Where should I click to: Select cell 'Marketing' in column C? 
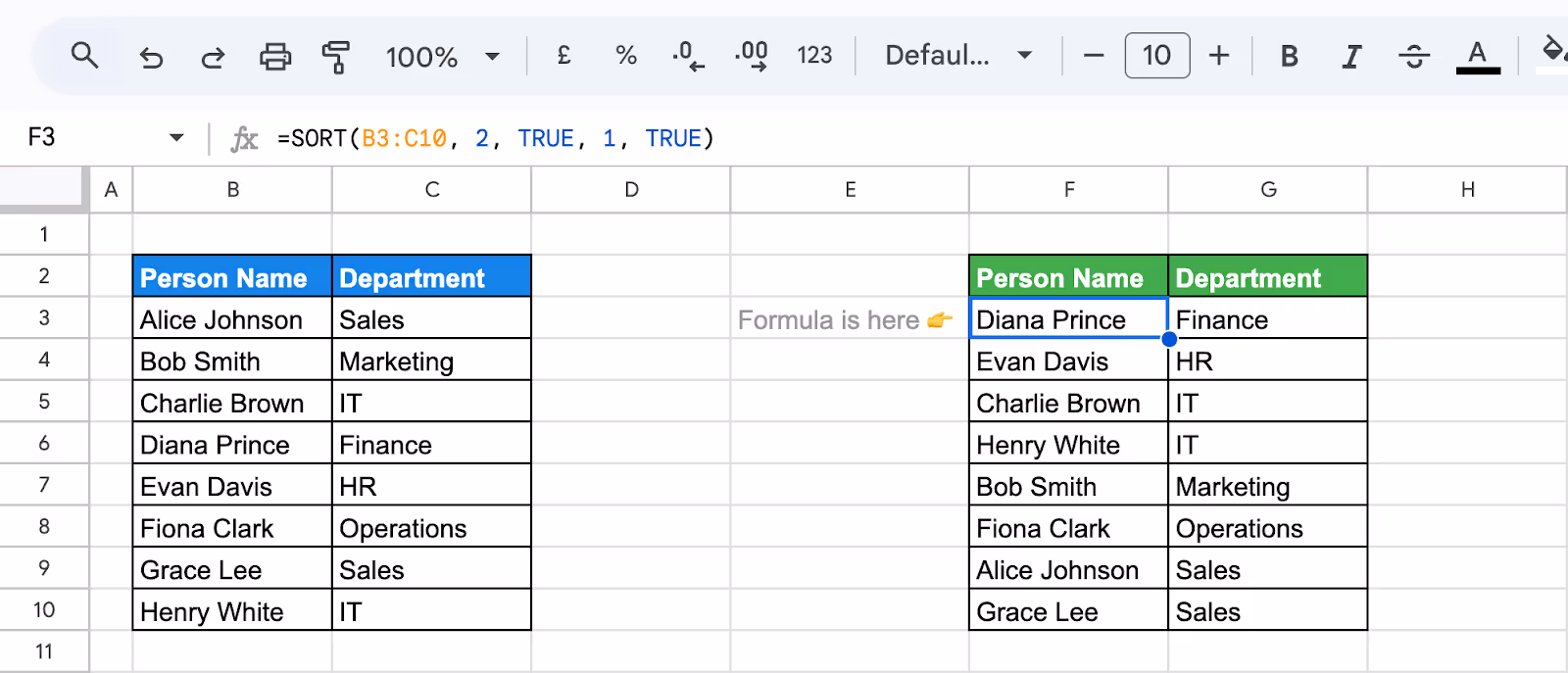(x=431, y=361)
